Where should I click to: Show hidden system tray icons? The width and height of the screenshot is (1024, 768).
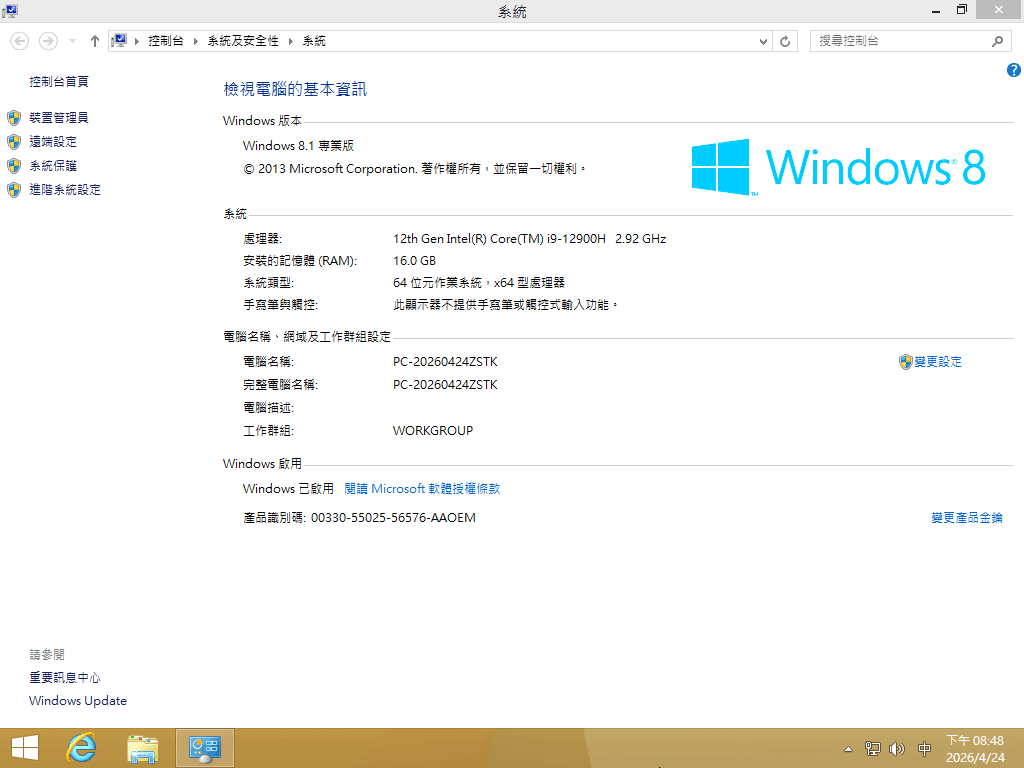click(x=849, y=748)
